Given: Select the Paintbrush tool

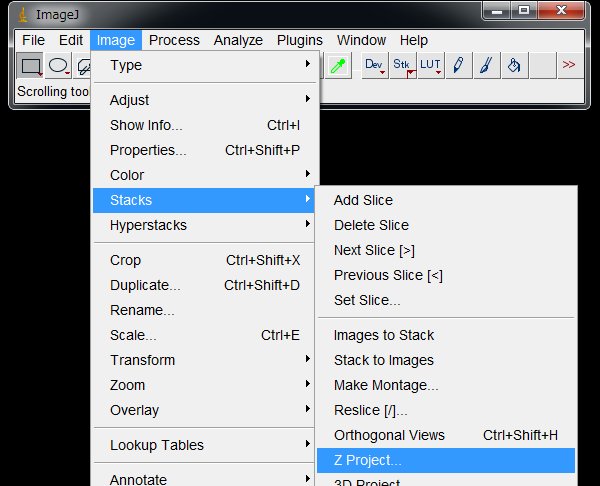Looking at the screenshot, I should pos(487,65).
